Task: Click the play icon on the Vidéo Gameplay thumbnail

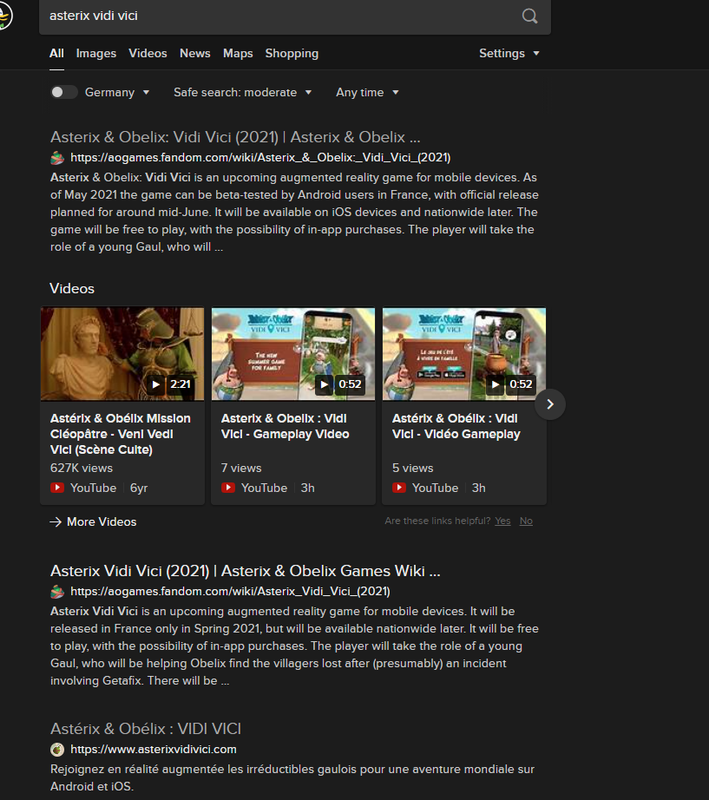Action: point(495,384)
